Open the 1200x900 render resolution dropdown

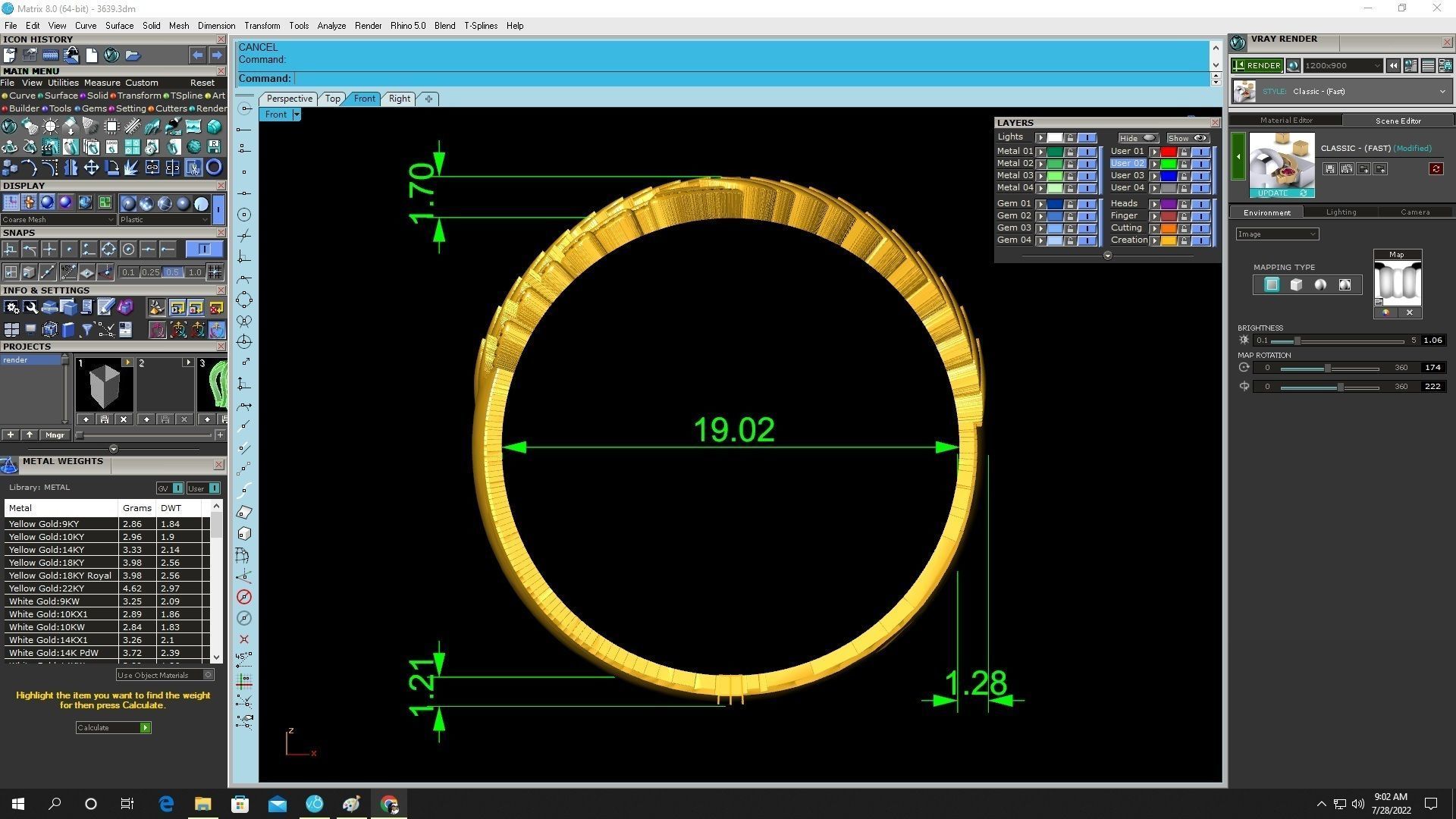1342,66
